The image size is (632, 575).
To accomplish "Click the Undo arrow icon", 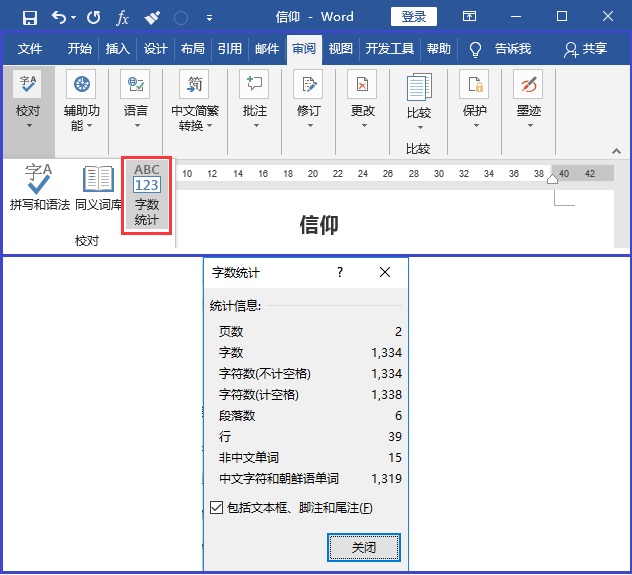I will tap(59, 17).
